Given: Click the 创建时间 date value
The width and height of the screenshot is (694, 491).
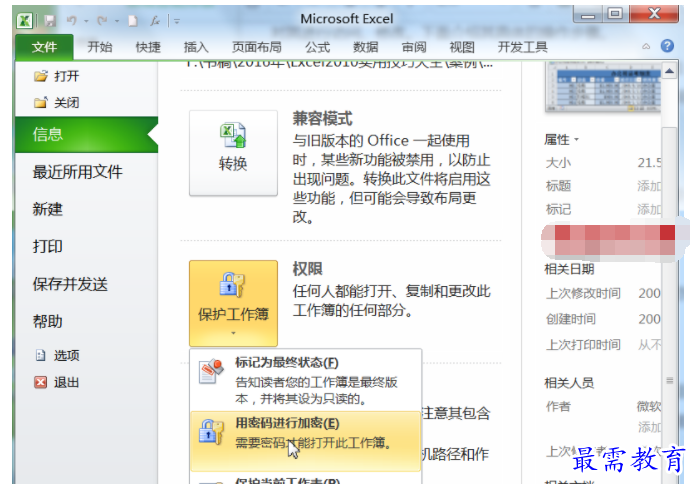Looking at the screenshot, I should (x=650, y=319).
